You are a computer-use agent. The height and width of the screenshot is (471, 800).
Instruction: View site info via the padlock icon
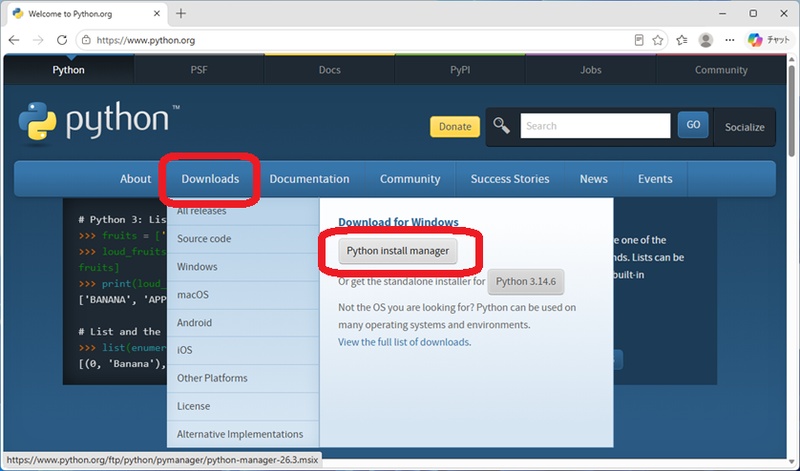(86, 40)
